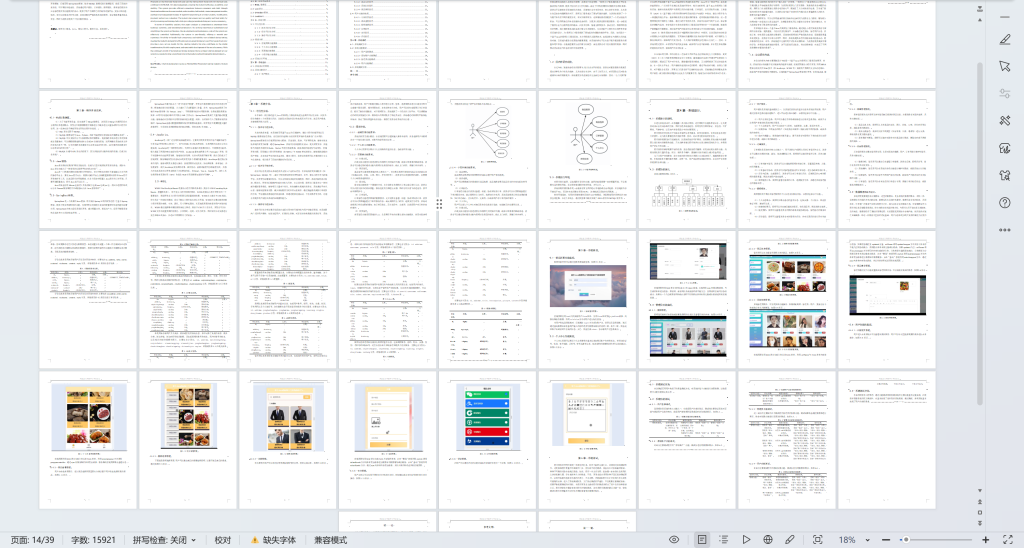Image resolution: width=1024 pixels, height=548 pixels.
Task: Open the help question mark icon
Action: click(1004, 203)
